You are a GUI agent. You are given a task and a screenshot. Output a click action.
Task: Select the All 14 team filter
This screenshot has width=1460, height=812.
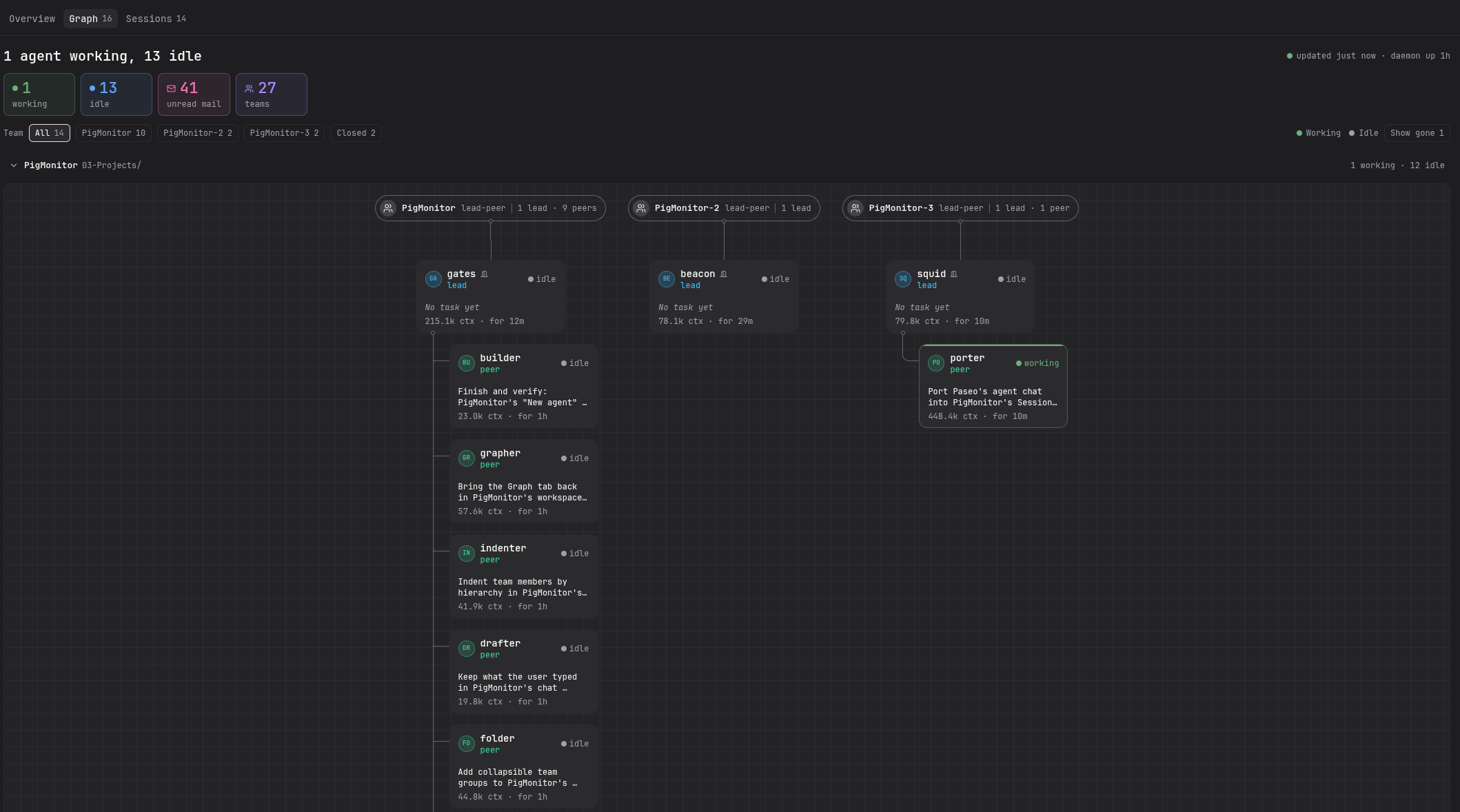[x=50, y=133]
